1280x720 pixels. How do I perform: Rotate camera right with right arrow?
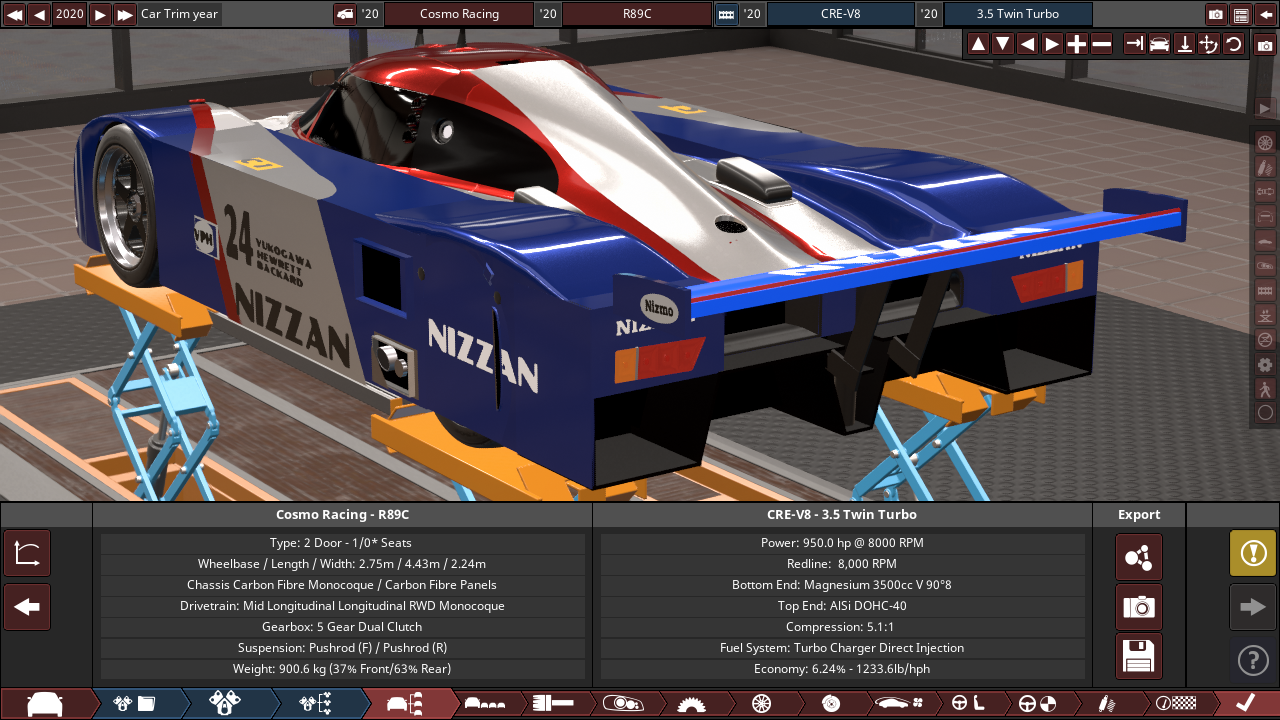click(1052, 44)
